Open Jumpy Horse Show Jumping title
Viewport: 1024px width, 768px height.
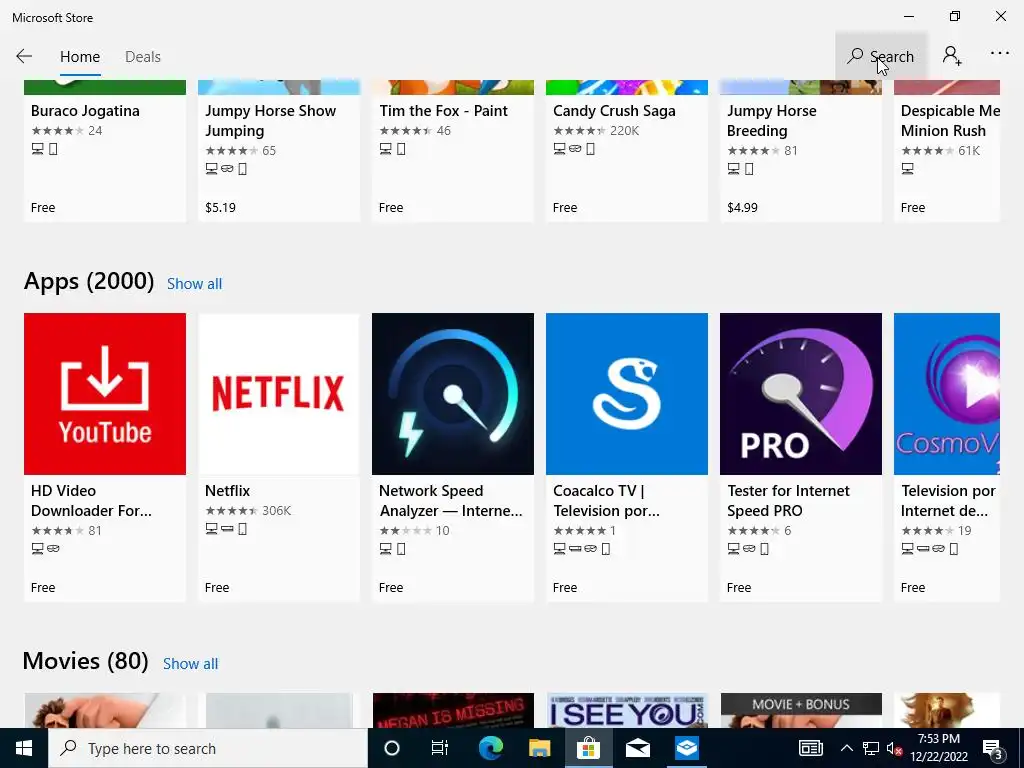point(270,121)
